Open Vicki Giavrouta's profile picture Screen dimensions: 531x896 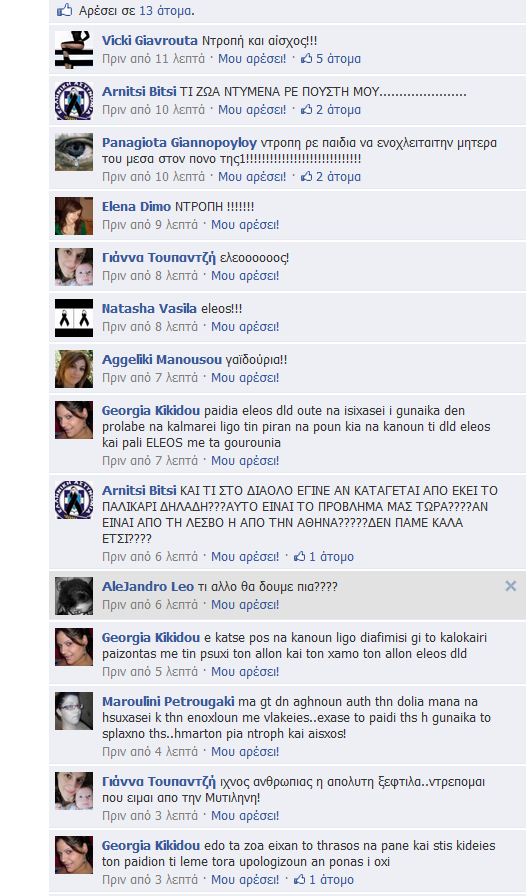[x=74, y=50]
